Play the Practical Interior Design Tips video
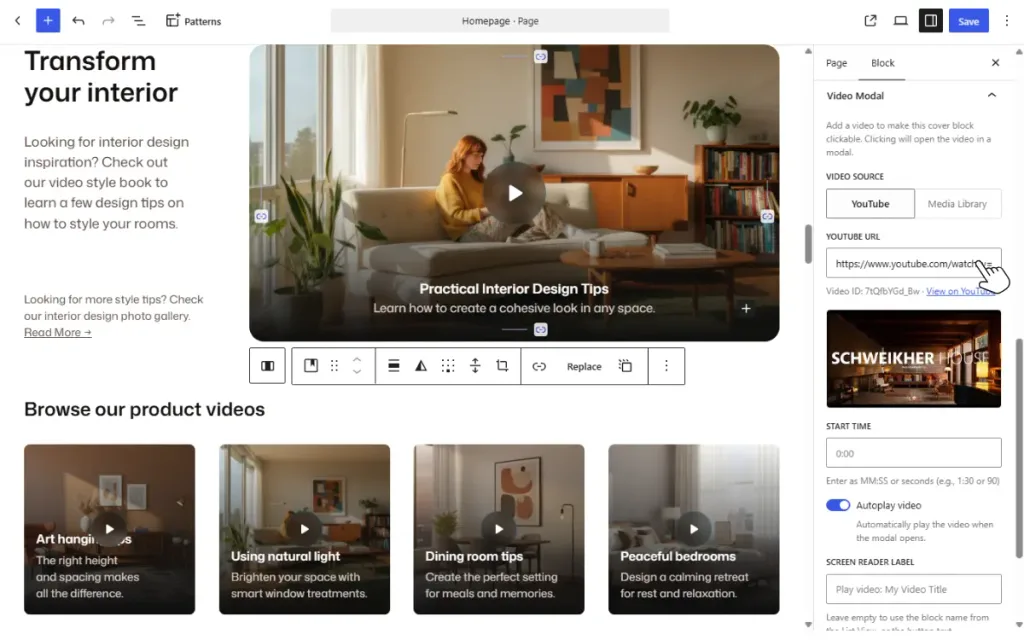This screenshot has height=640, width=1024. click(x=515, y=193)
